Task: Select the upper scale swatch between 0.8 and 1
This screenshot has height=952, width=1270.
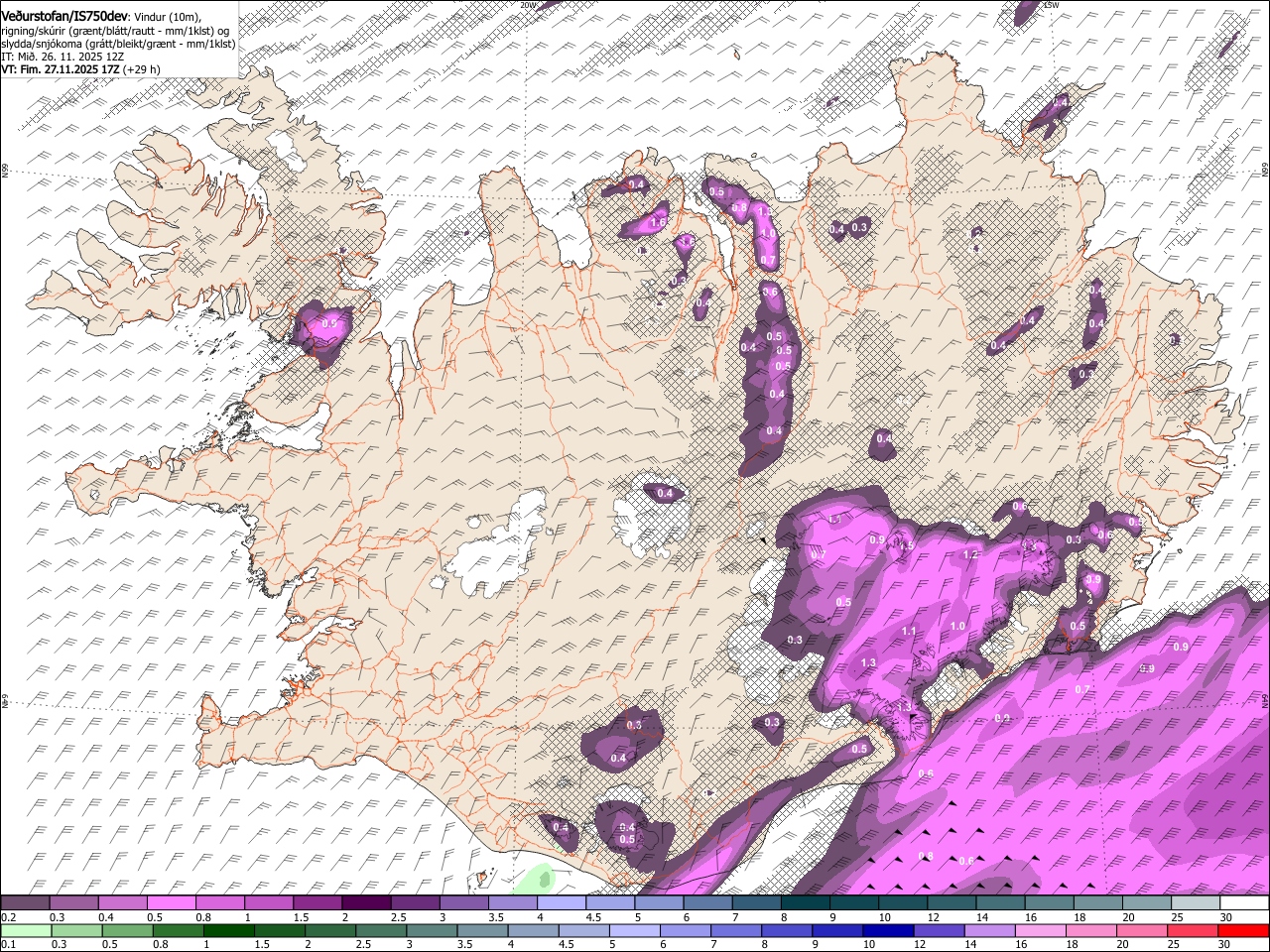Action: (x=219, y=903)
